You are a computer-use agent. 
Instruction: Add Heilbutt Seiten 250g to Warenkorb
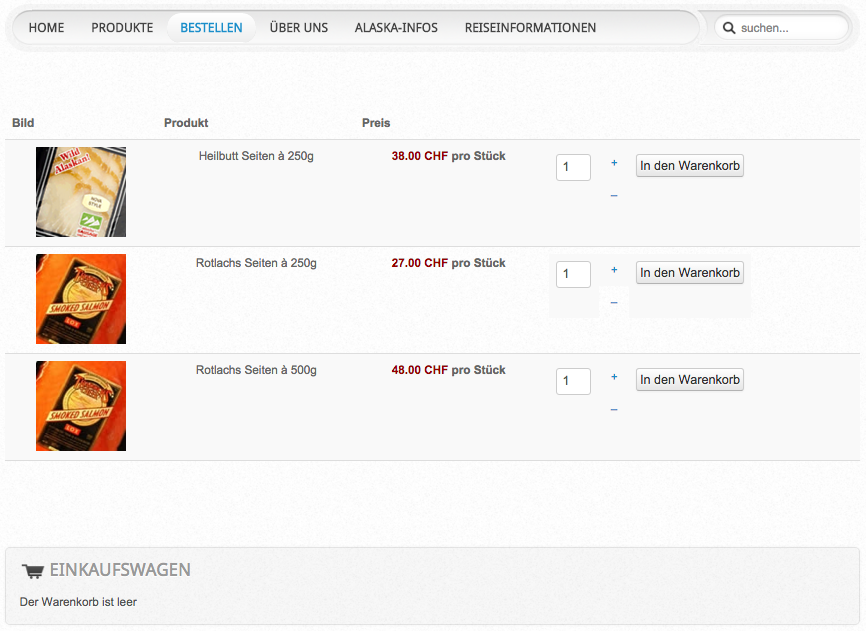coord(690,166)
